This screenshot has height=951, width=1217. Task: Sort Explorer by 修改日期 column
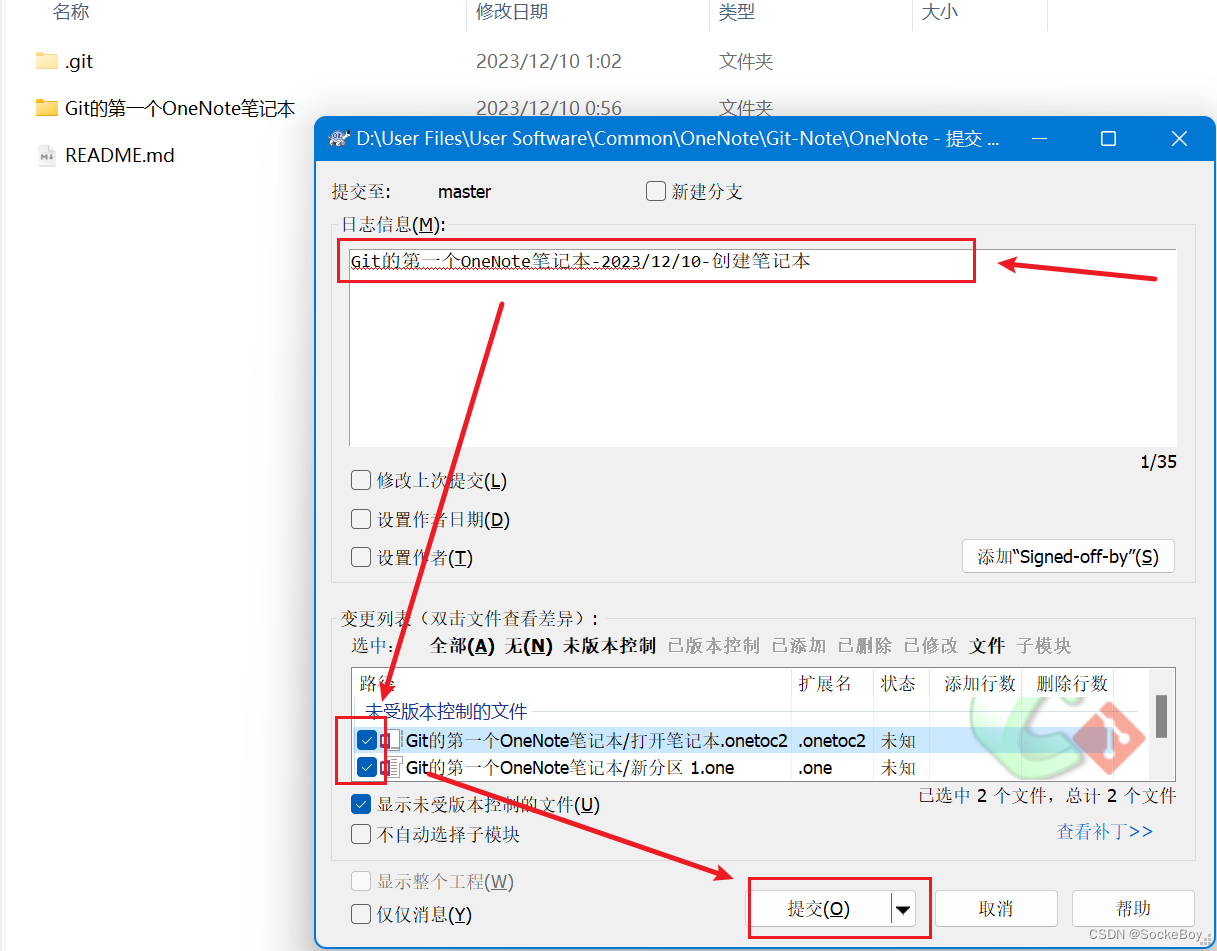(x=512, y=12)
